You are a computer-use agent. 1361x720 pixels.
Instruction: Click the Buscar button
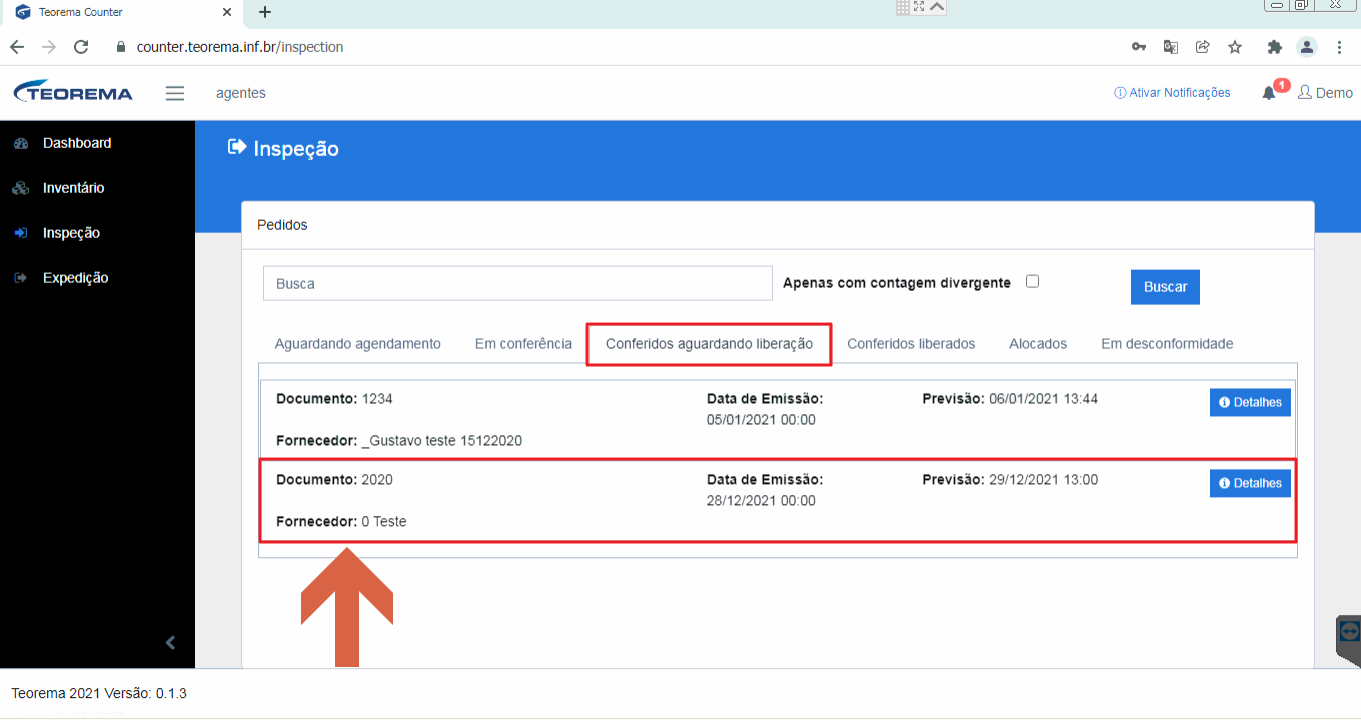coord(1165,287)
